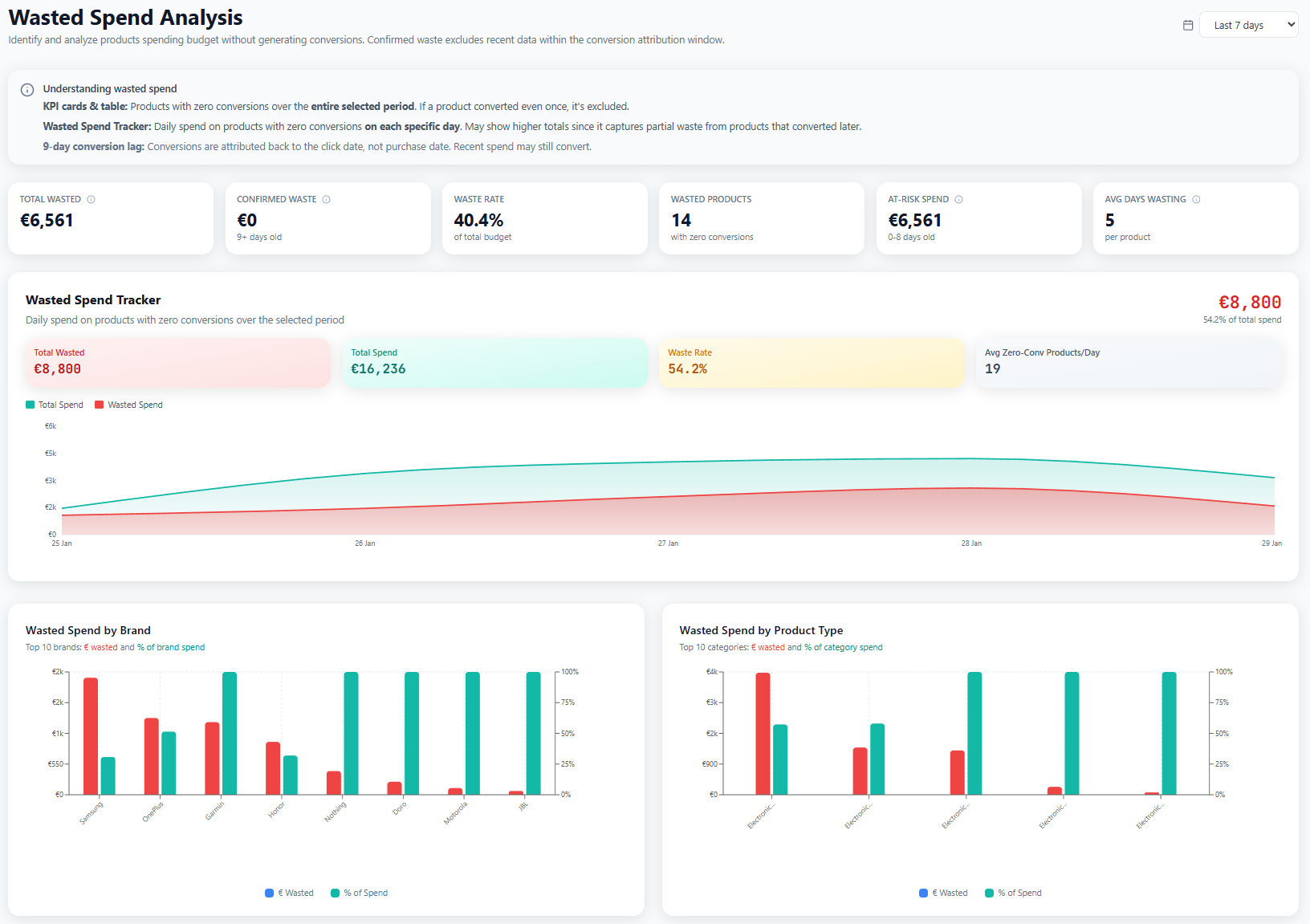Click the red Wasted Spend legend color square
1310x924 pixels.
[100, 405]
